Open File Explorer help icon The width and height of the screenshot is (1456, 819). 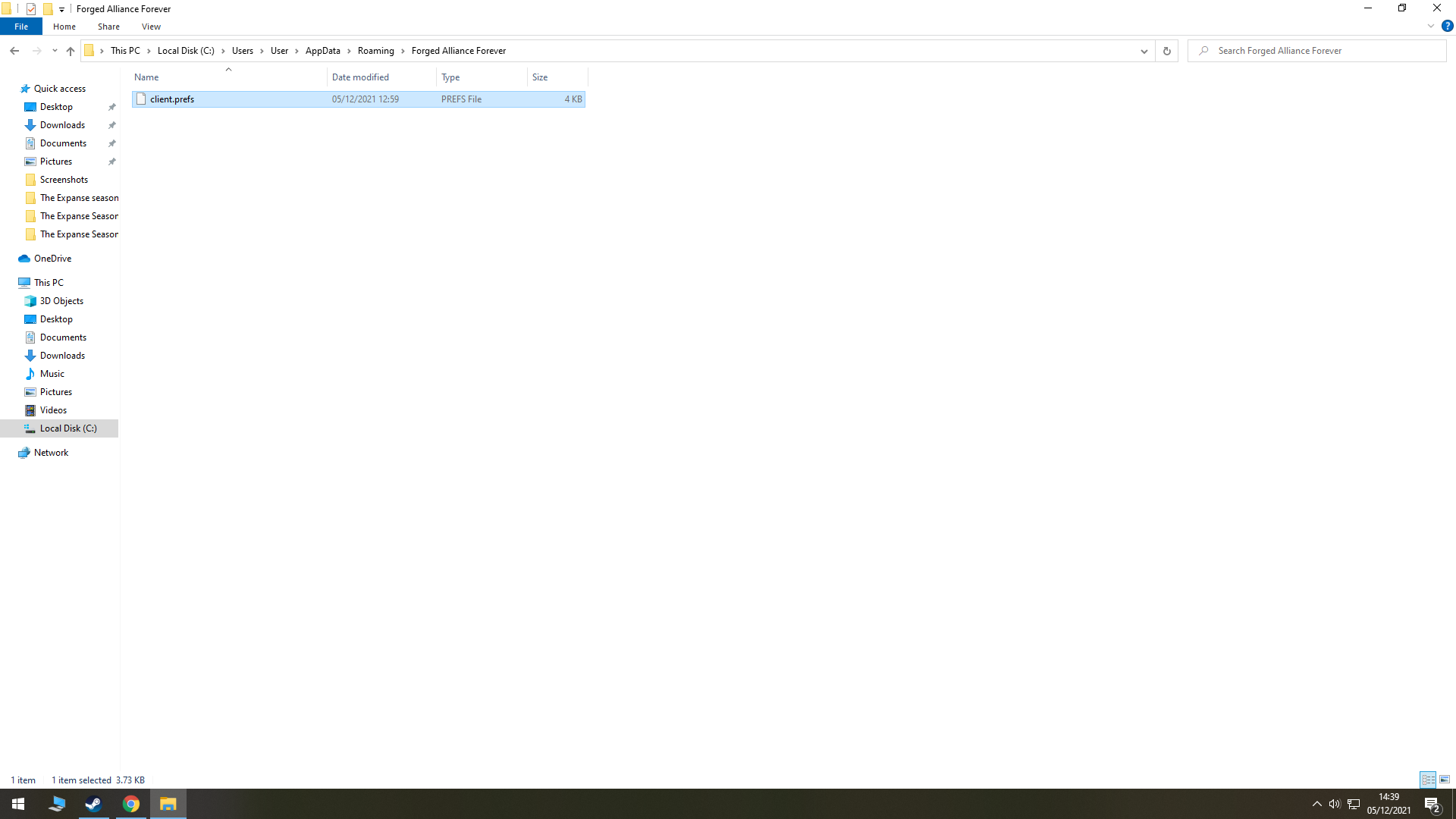1447,26
